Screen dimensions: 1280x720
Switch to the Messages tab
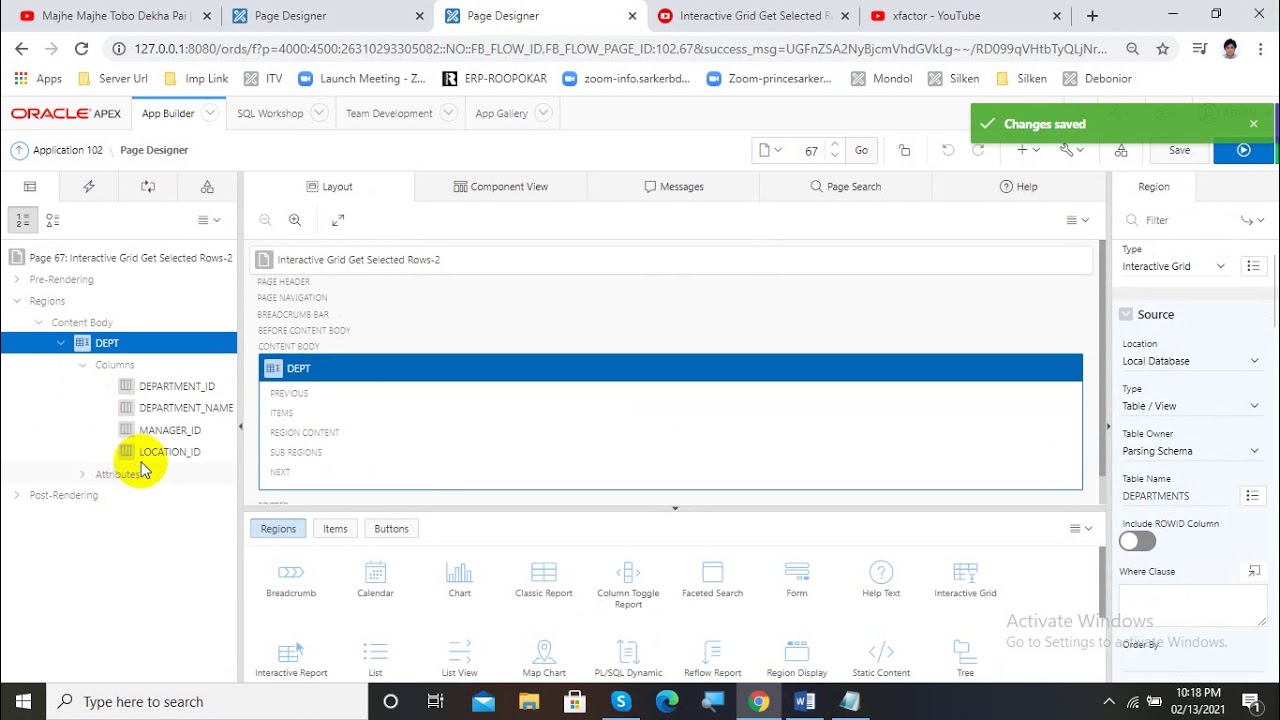(673, 186)
